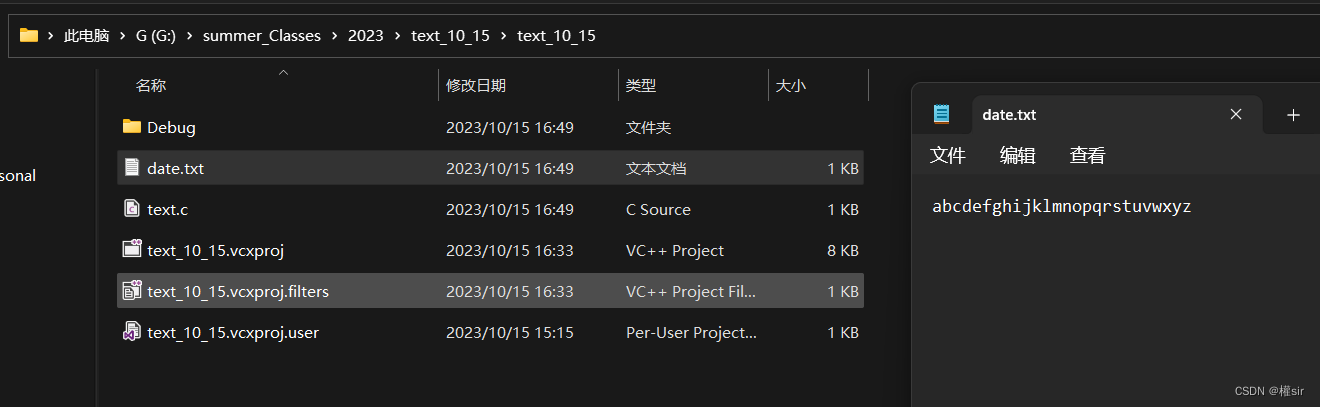Click 文件夹 type of Debug

[648, 128]
